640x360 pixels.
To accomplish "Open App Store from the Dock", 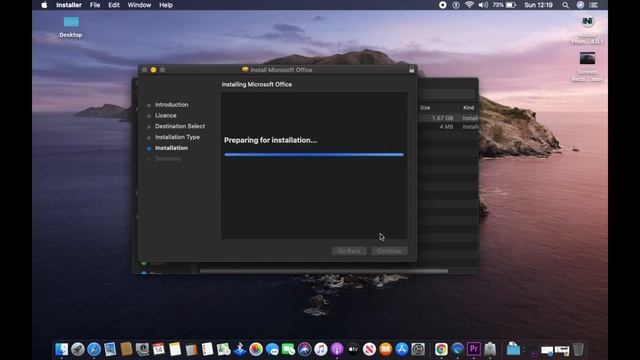I will tap(402, 349).
